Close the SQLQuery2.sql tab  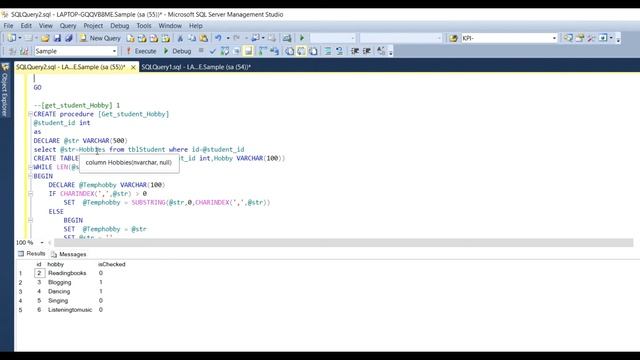click(x=133, y=67)
